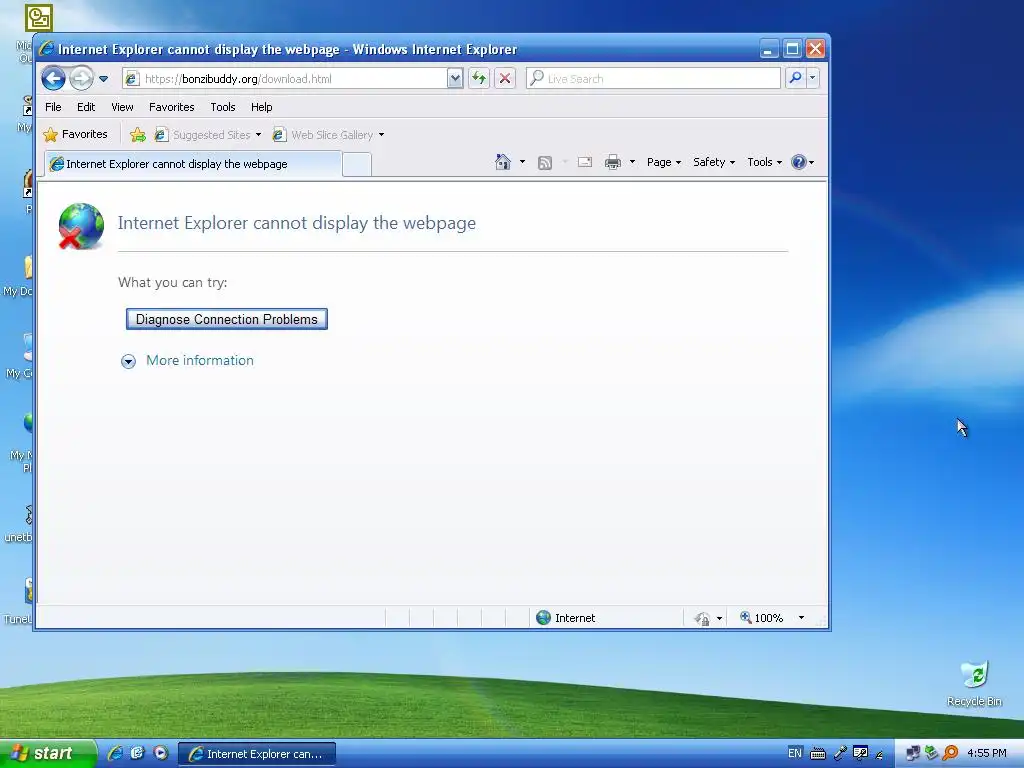The width and height of the screenshot is (1024, 768).
Task: Expand the More information arrow circle
Action: [128, 361]
